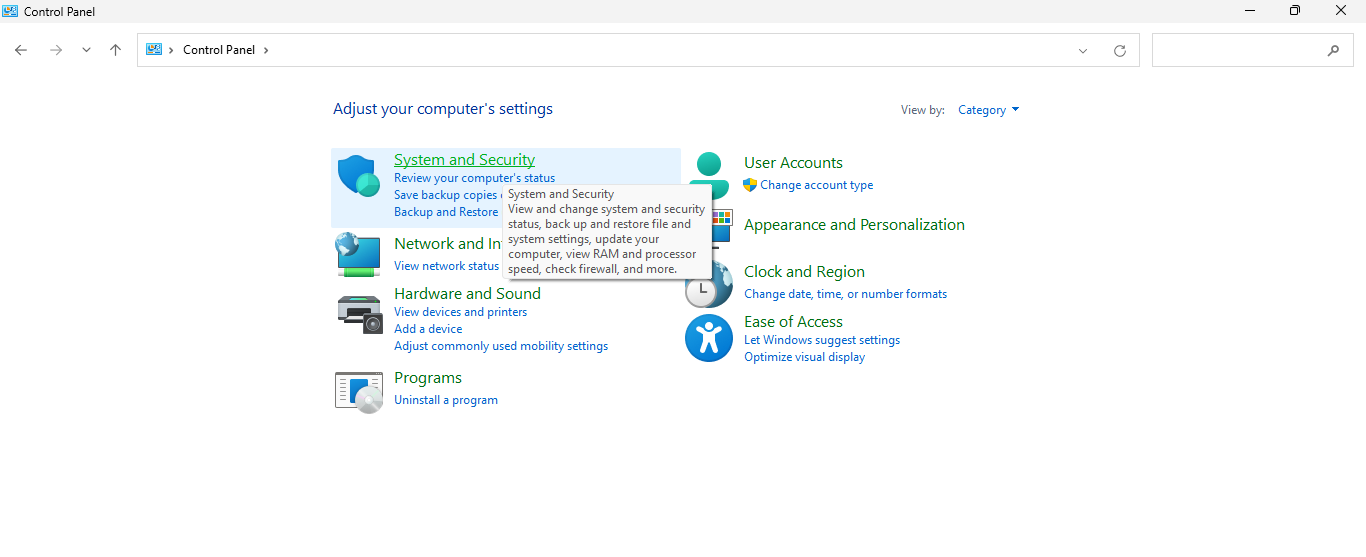The width and height of the screenshot is (1366, 557).
Task: Click inside the Control Panel search box
Action: coord(1240,50)
